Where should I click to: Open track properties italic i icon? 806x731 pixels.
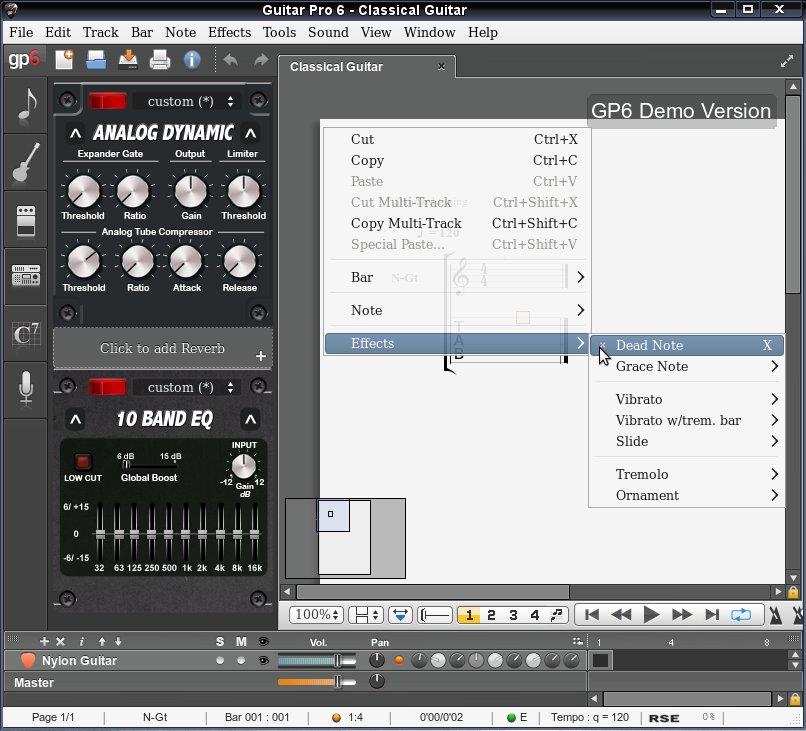pyautogui.click(x=81, y=641)
